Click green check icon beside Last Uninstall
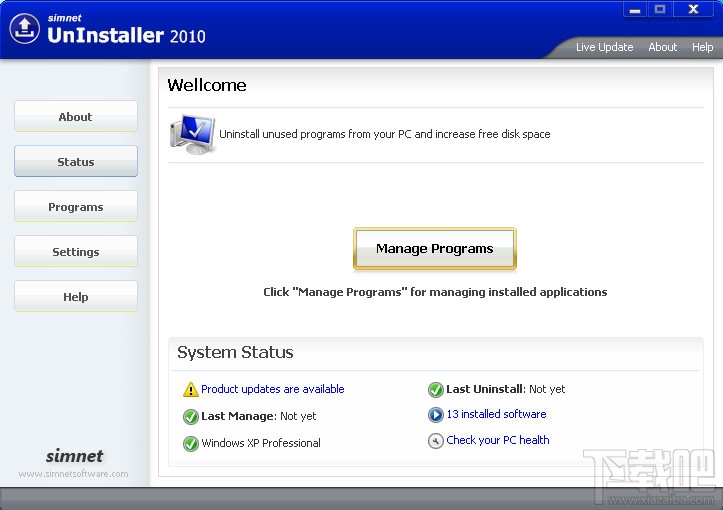Viewport: 723px width, 510px height. pyautogui.click(x=436, y=390)
